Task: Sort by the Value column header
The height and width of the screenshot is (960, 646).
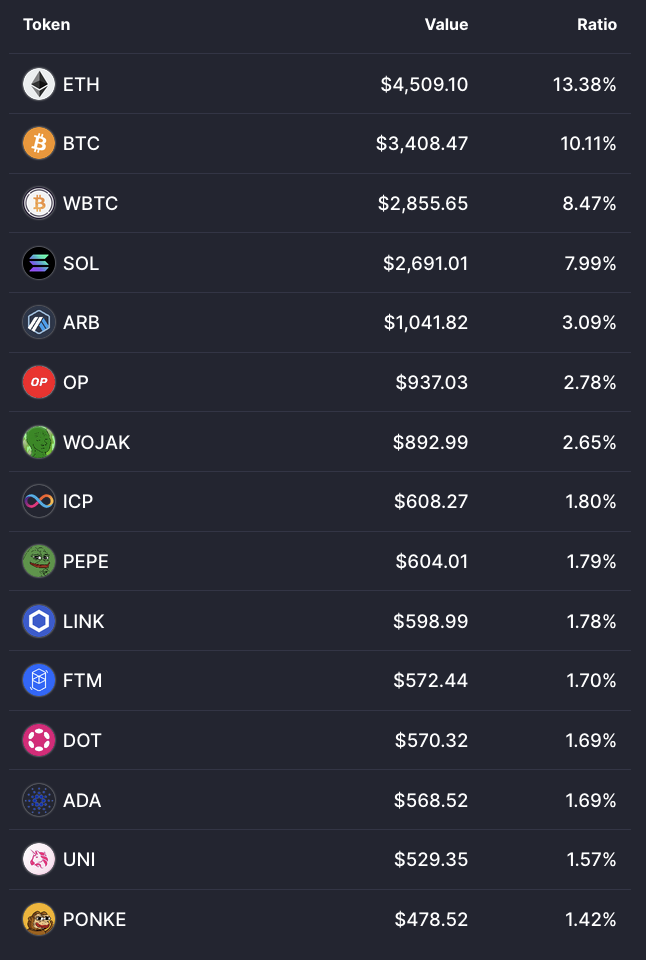Action: coord(446,24)
